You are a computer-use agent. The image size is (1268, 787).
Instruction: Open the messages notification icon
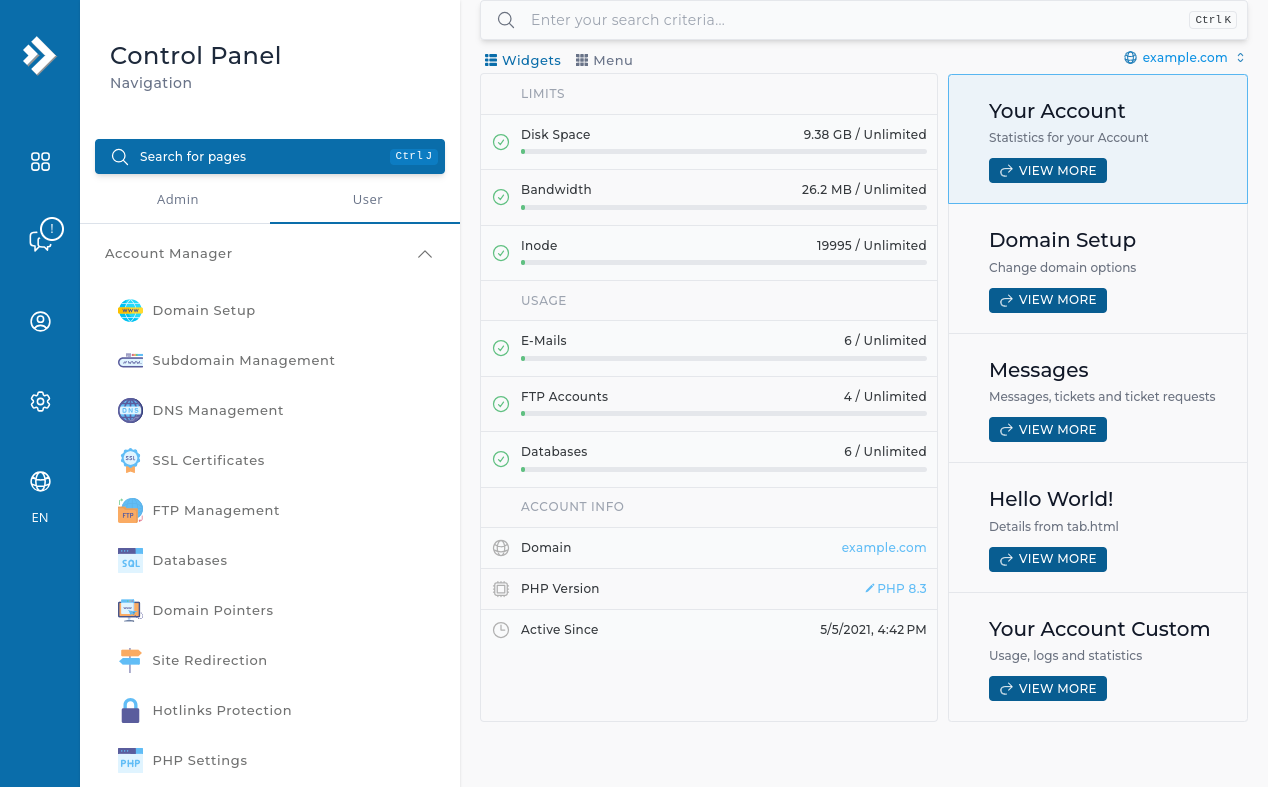coord(43,236)
